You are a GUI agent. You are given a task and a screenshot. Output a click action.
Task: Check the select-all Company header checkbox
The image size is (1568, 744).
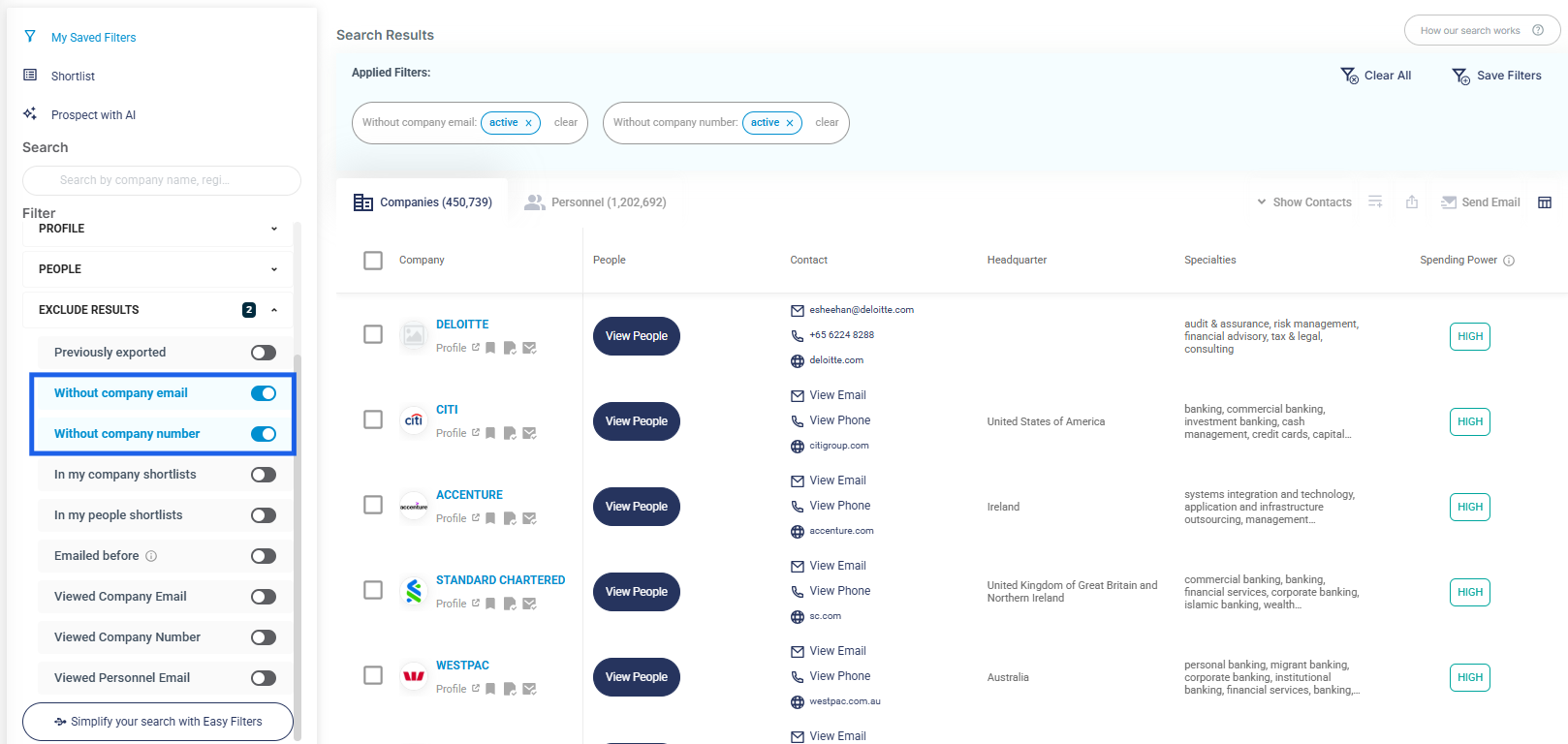pos(373,261)
